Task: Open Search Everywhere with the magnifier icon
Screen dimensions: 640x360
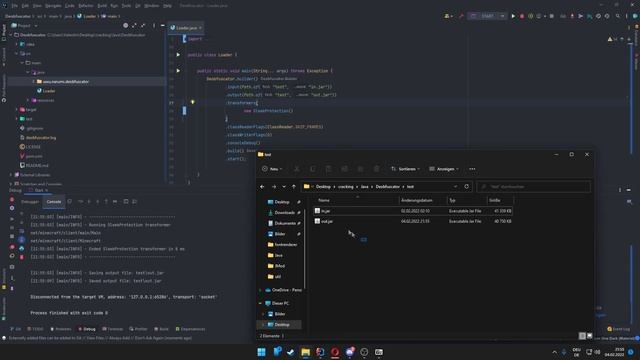Action: point(618,16)
